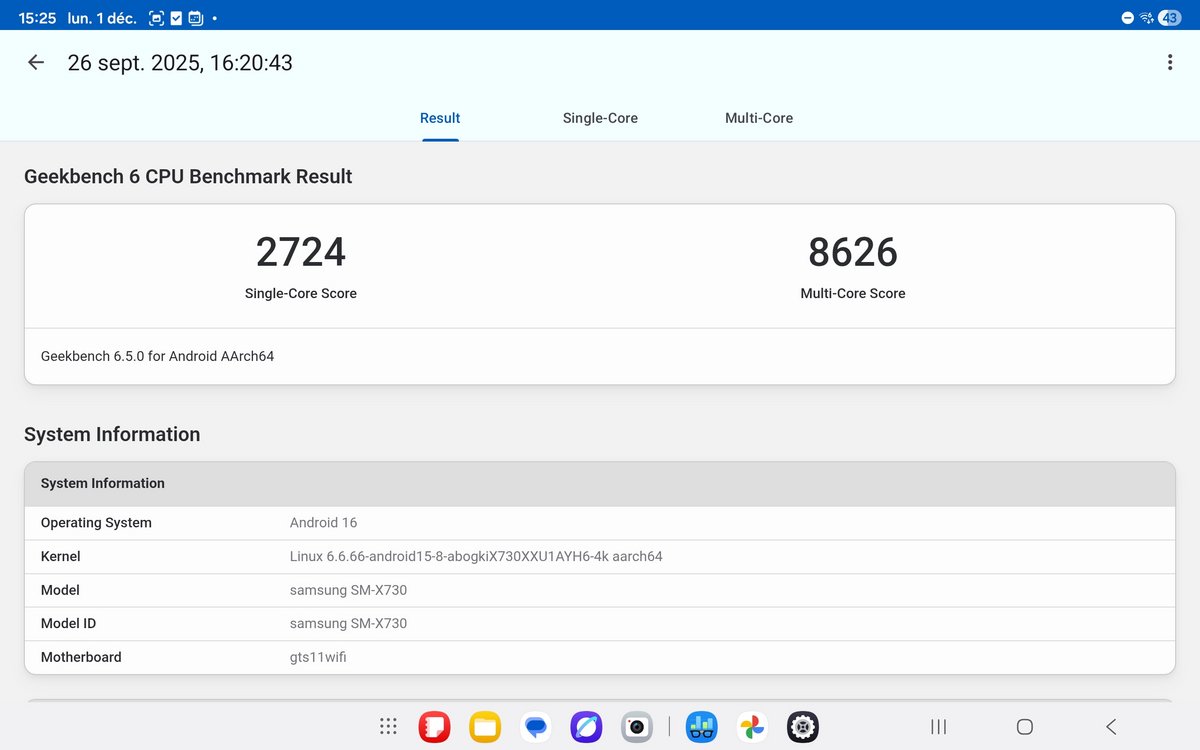
Task: Switch to the Multi-Core tab
Action: (759, 117)
